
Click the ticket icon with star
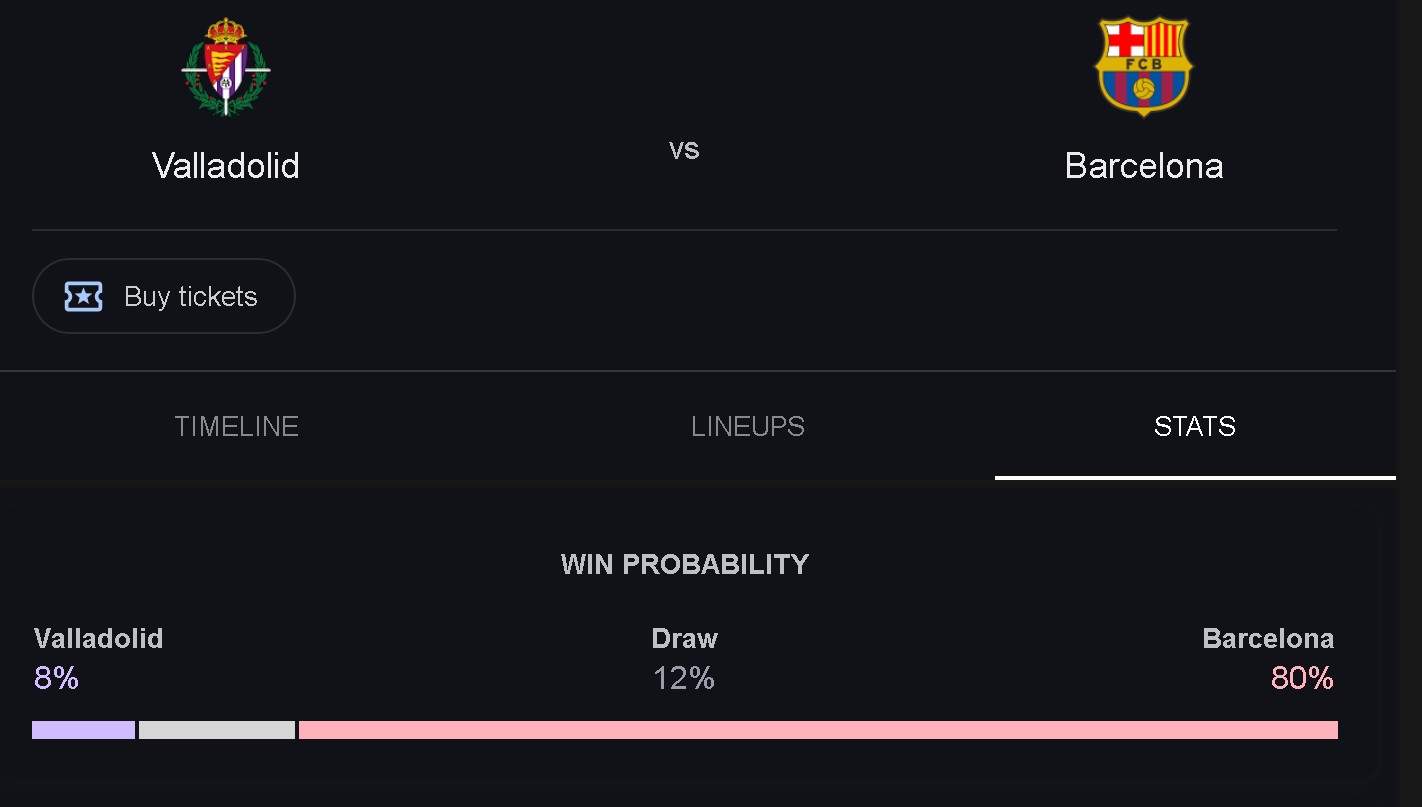pos(84,296)
